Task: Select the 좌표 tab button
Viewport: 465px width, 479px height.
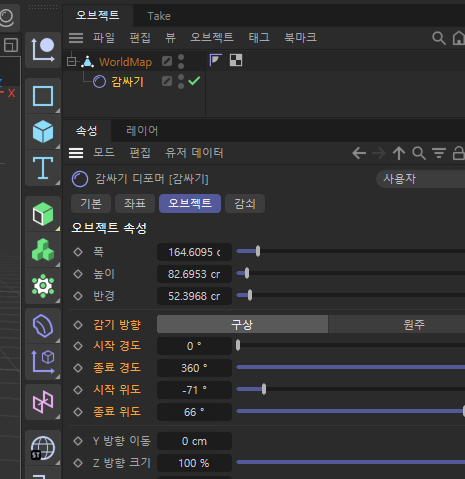Action: [135, 203]
